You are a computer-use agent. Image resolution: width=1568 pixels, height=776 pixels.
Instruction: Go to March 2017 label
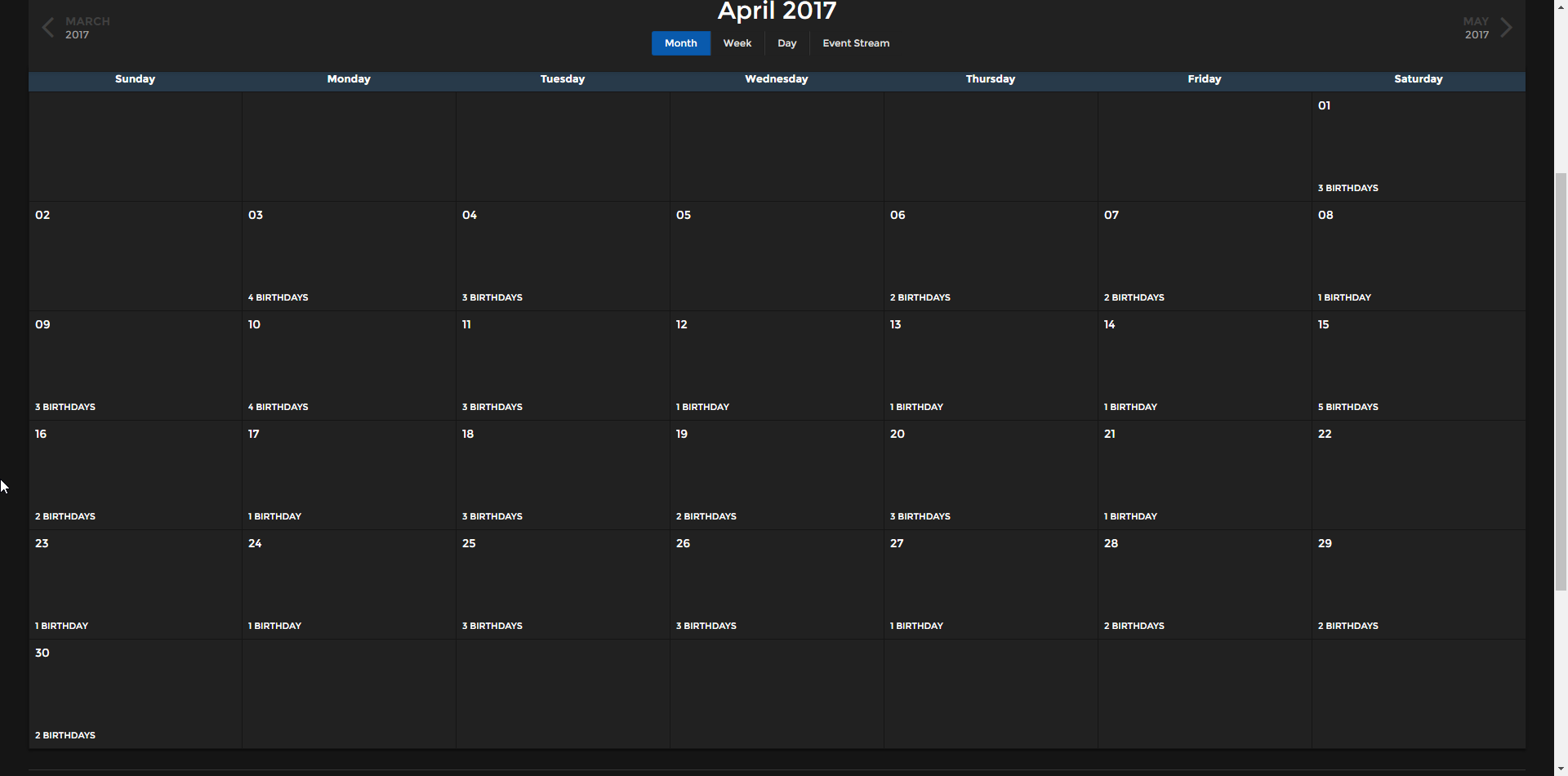tap(87, 28)
